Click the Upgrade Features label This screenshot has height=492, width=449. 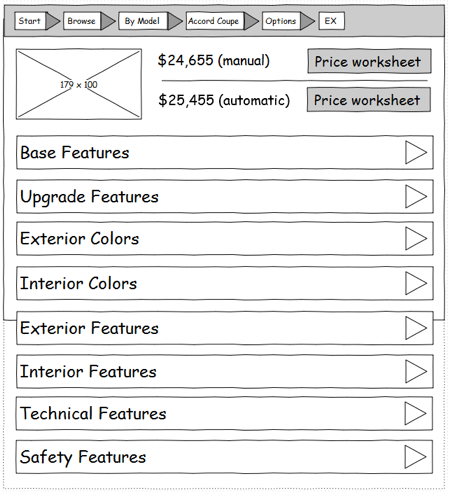click(x=89, y=197)
